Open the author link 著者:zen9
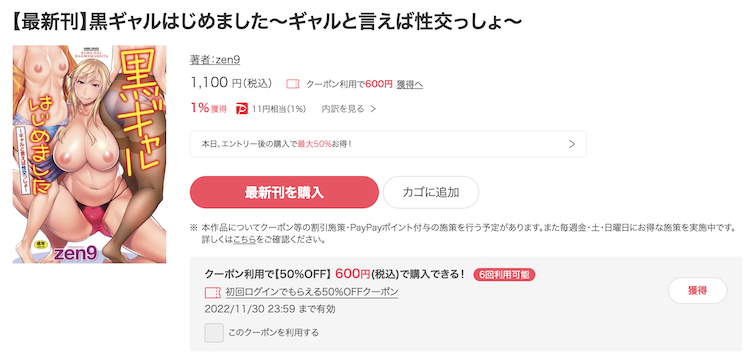 point(215,60)
